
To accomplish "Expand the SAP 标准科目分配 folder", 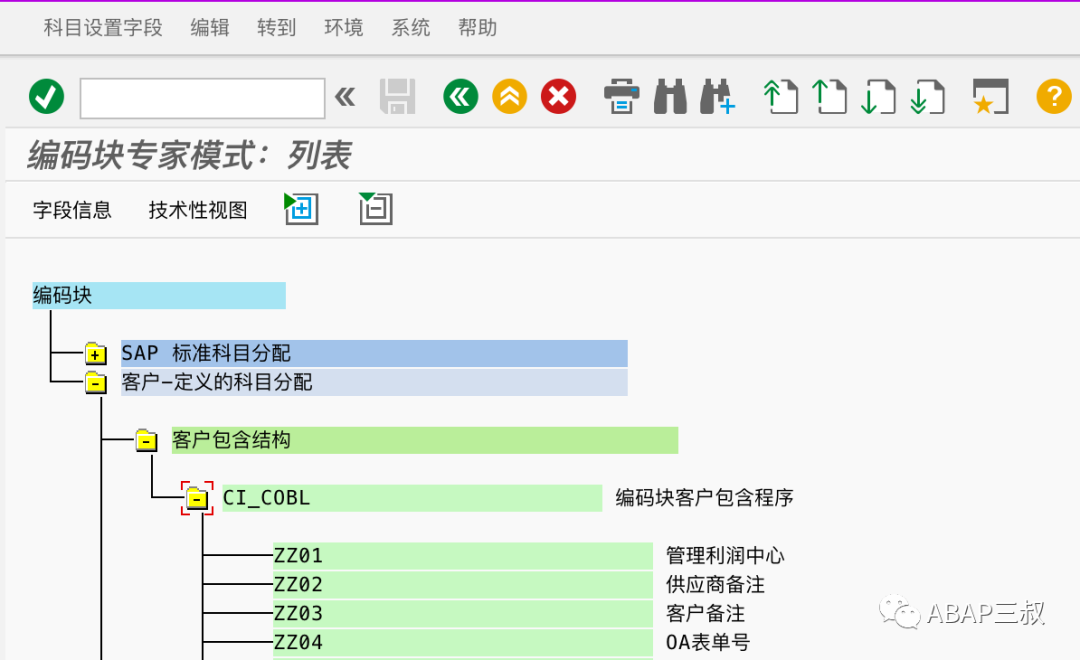I will 96,354.
